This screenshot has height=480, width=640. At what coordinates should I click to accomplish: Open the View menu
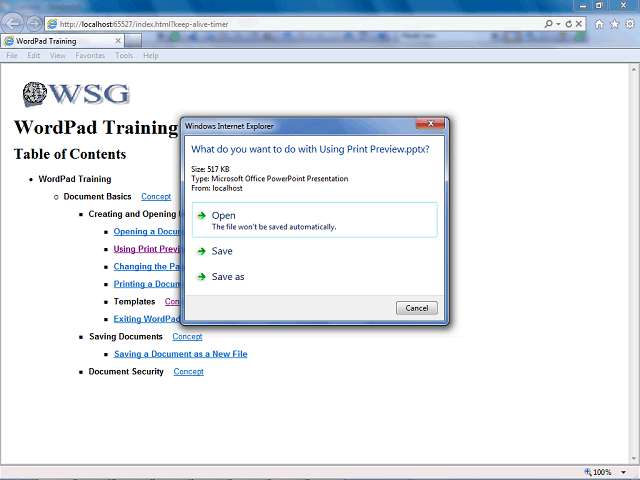pos(58,56)
